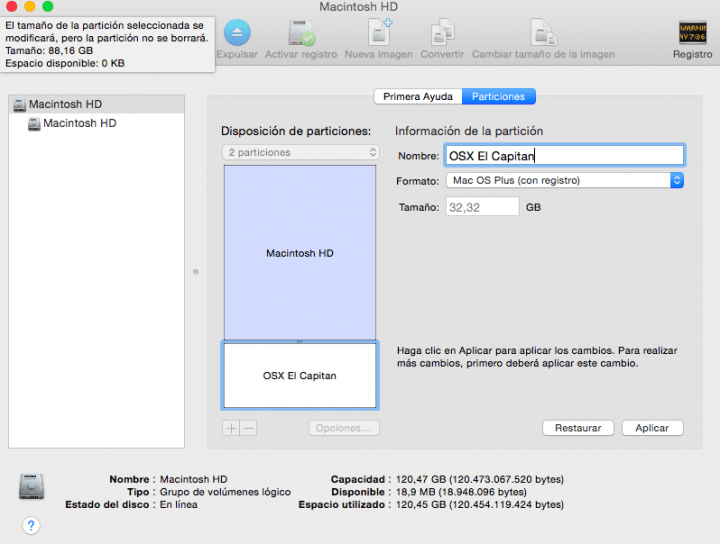Open the Registro log icon
The height and width of the screenshot is (544, 720).
(x=692, y=33)
